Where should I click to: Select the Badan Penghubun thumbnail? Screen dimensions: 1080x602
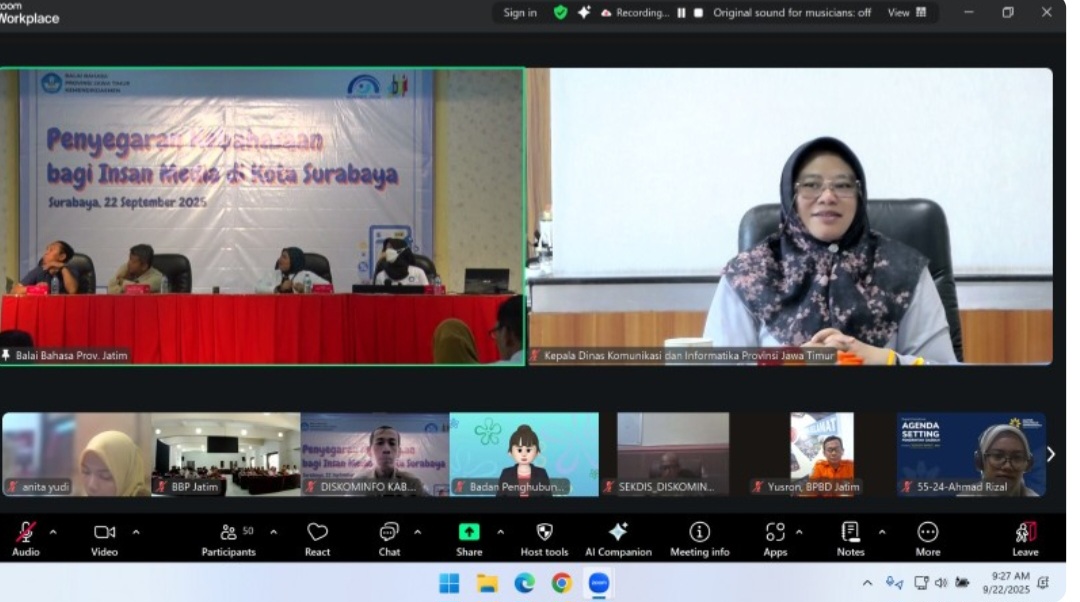(524, 454)
